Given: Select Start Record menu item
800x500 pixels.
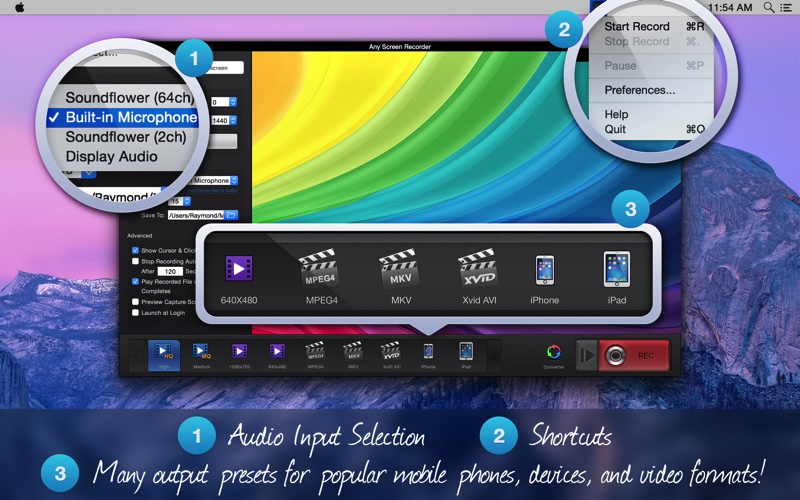Looking at the screenshot, I should pos(638,26).
